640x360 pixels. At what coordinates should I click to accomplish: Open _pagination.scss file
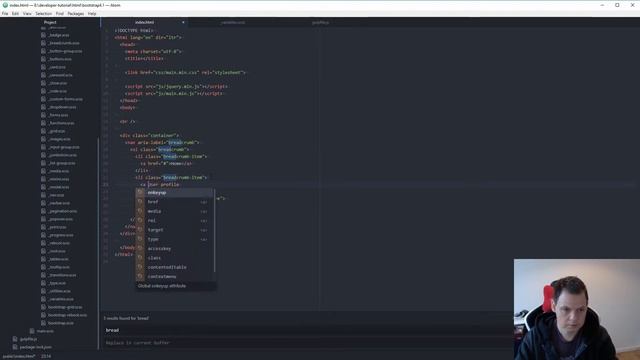tap(62, 211)
